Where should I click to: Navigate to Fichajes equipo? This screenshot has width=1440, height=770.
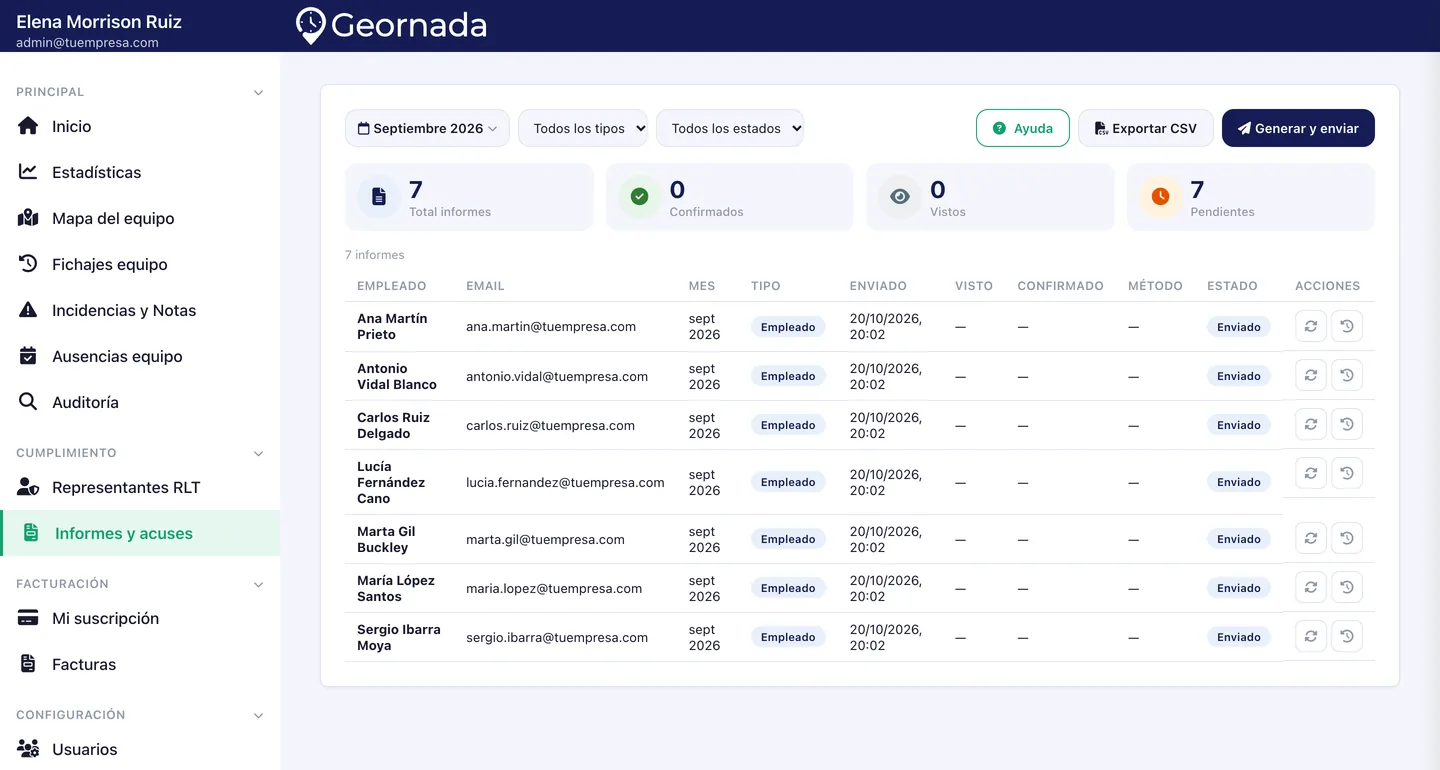pos(140,264)
